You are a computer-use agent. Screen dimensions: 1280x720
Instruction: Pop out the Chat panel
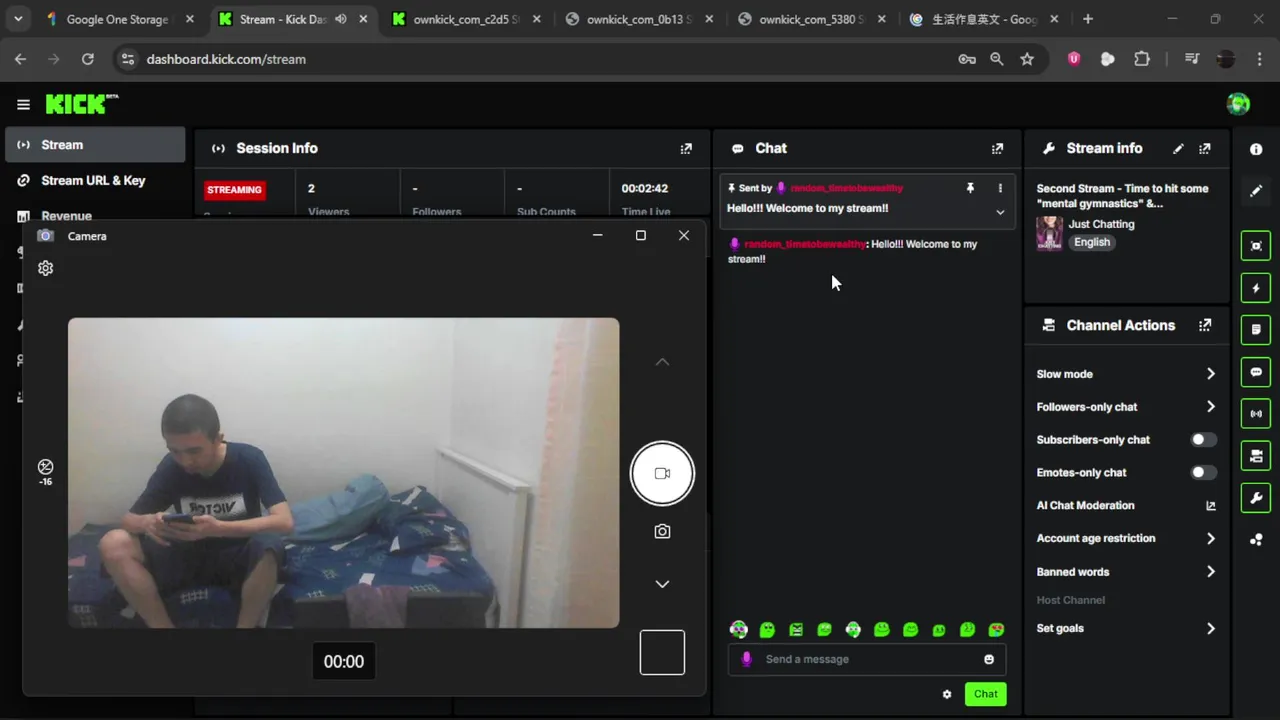(997, 148)
